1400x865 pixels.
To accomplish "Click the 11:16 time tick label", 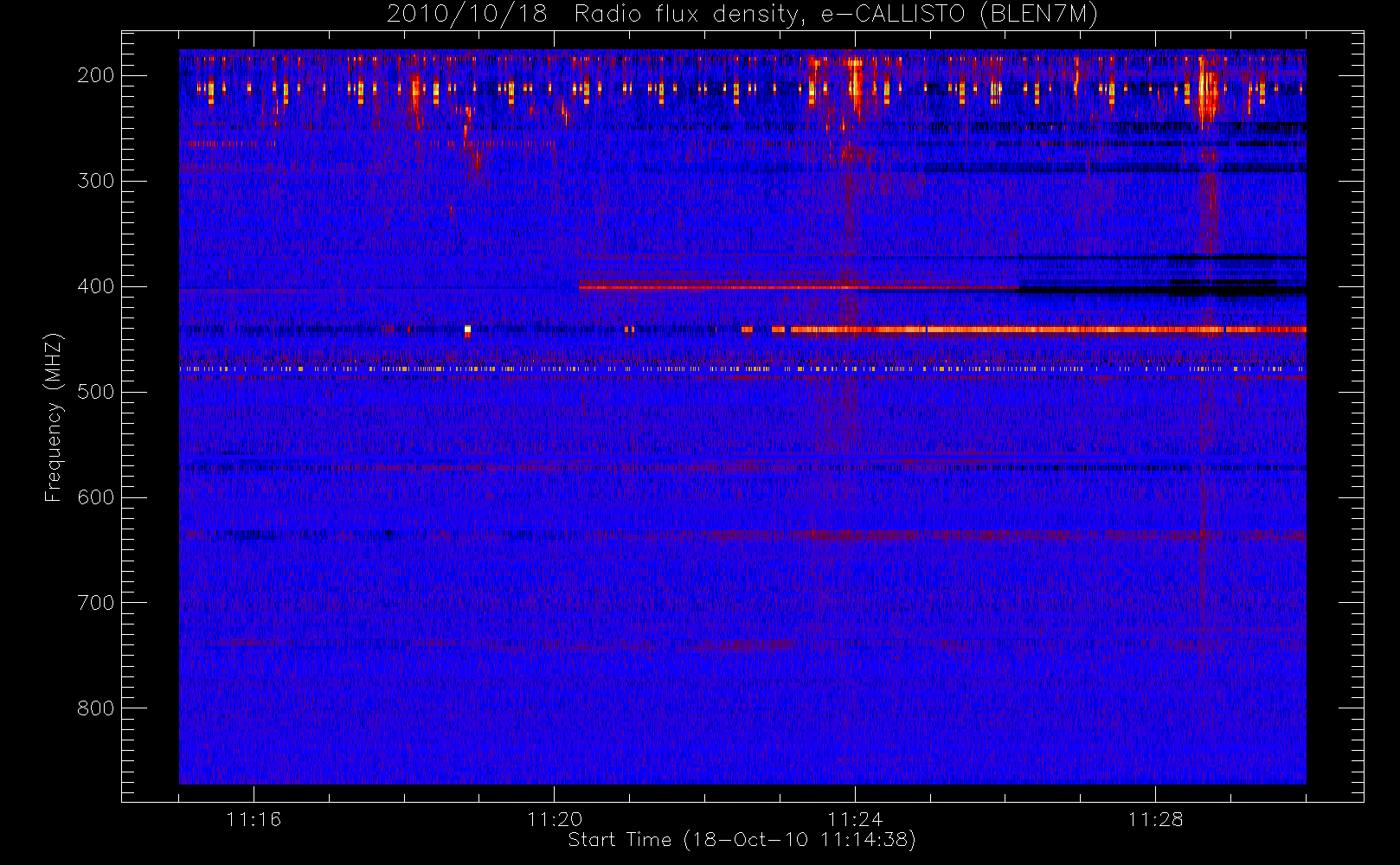I will pos(254,819).
